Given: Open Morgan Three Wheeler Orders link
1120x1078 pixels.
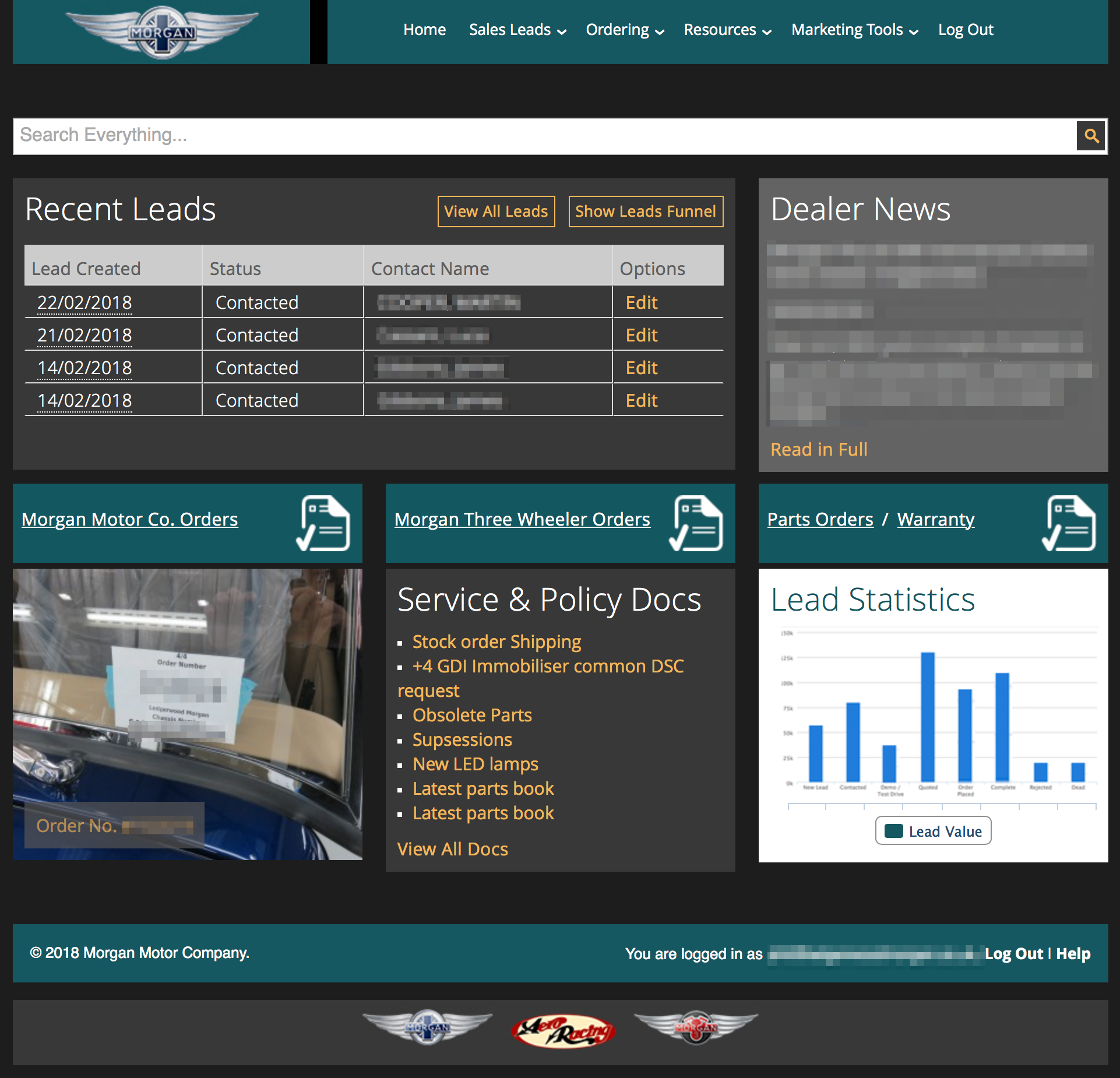Looking at the screenshot, I should click(522, 519).
